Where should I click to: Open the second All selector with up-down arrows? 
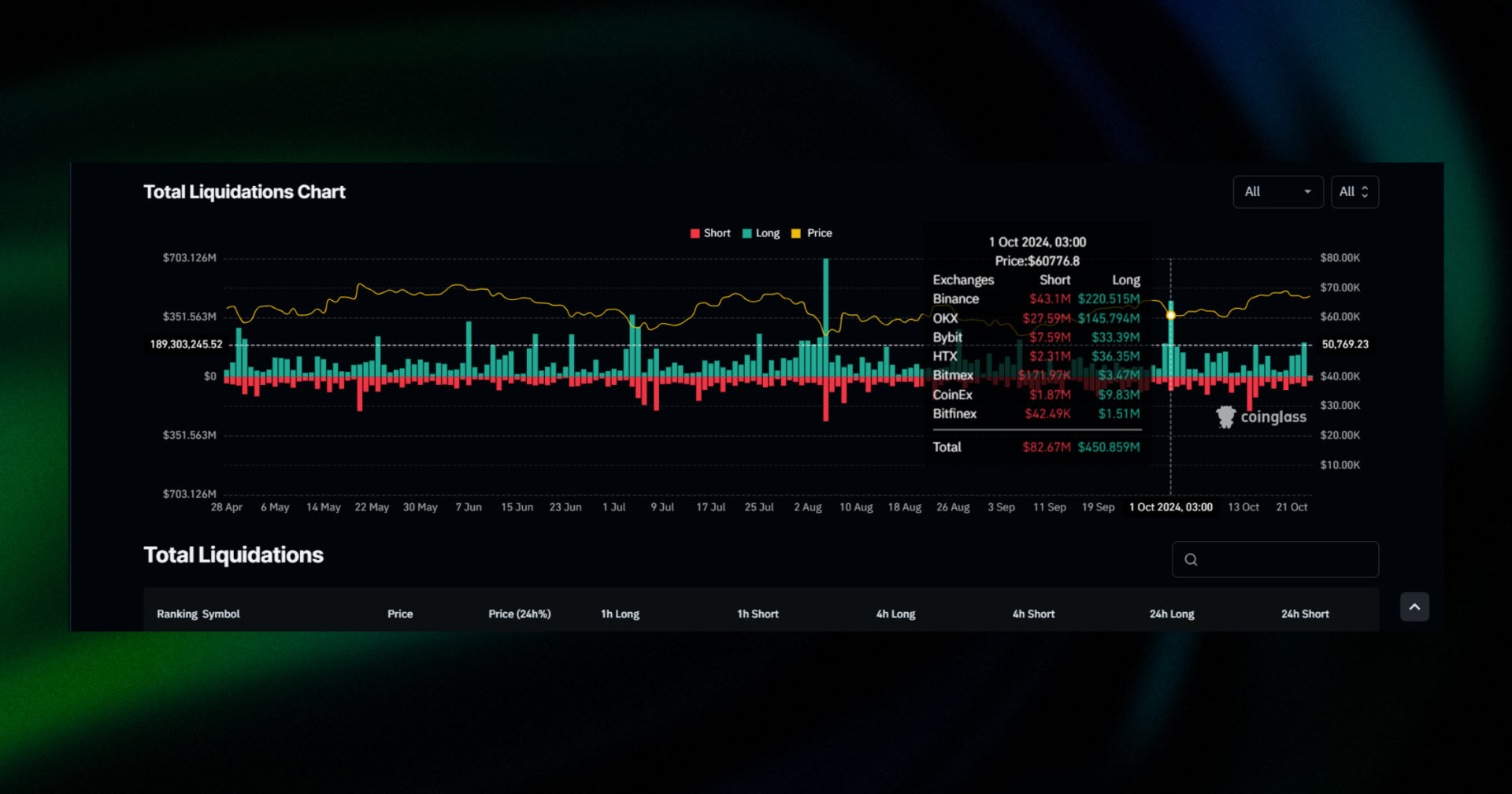click(1354, 191)
